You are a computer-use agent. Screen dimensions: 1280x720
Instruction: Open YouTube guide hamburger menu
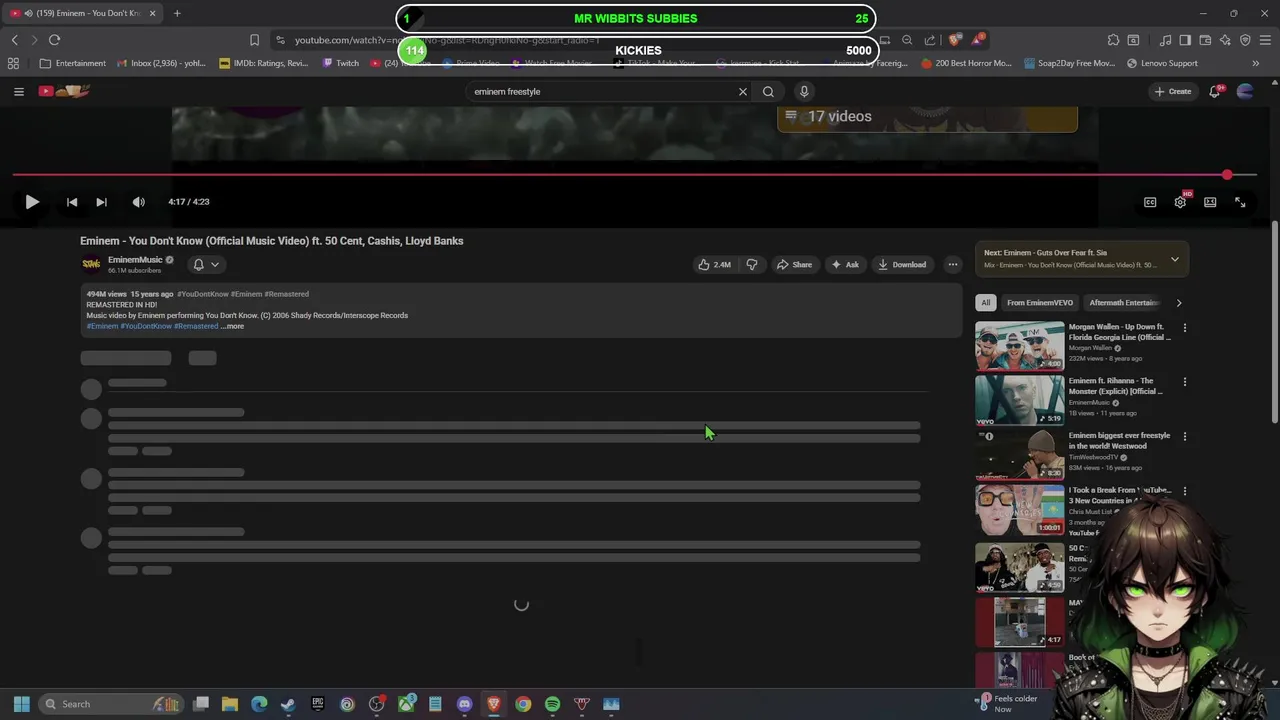18,91
